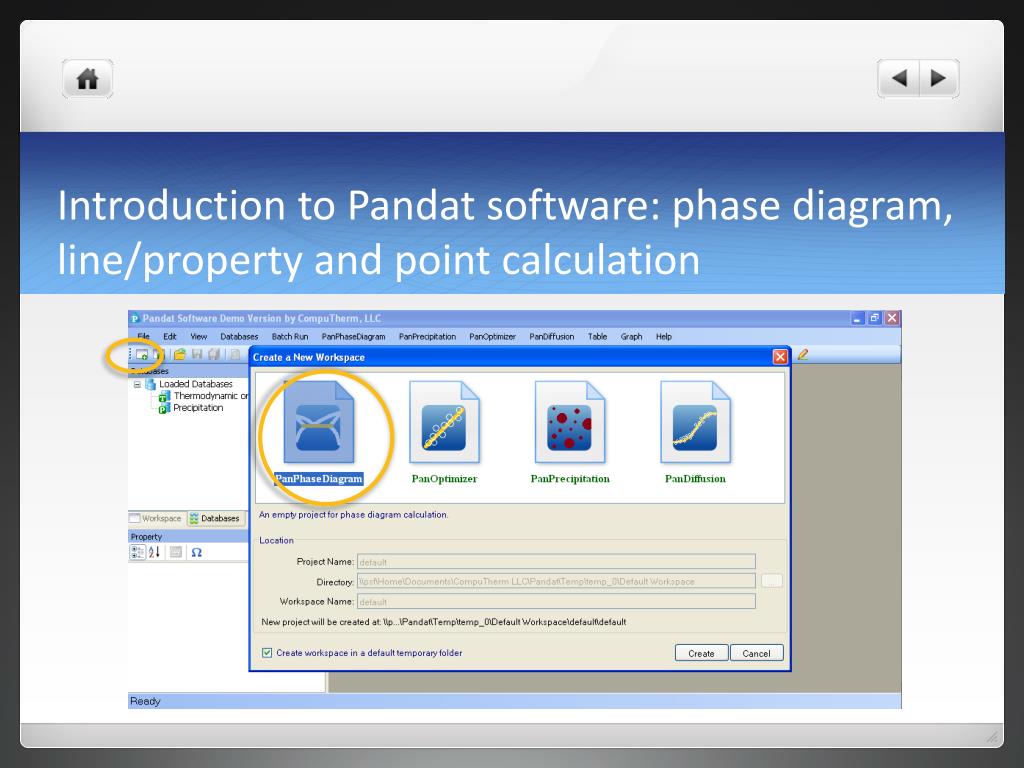Open the Table menu
This screenshot has height=768, width=1024.
[x=598, y=336]
